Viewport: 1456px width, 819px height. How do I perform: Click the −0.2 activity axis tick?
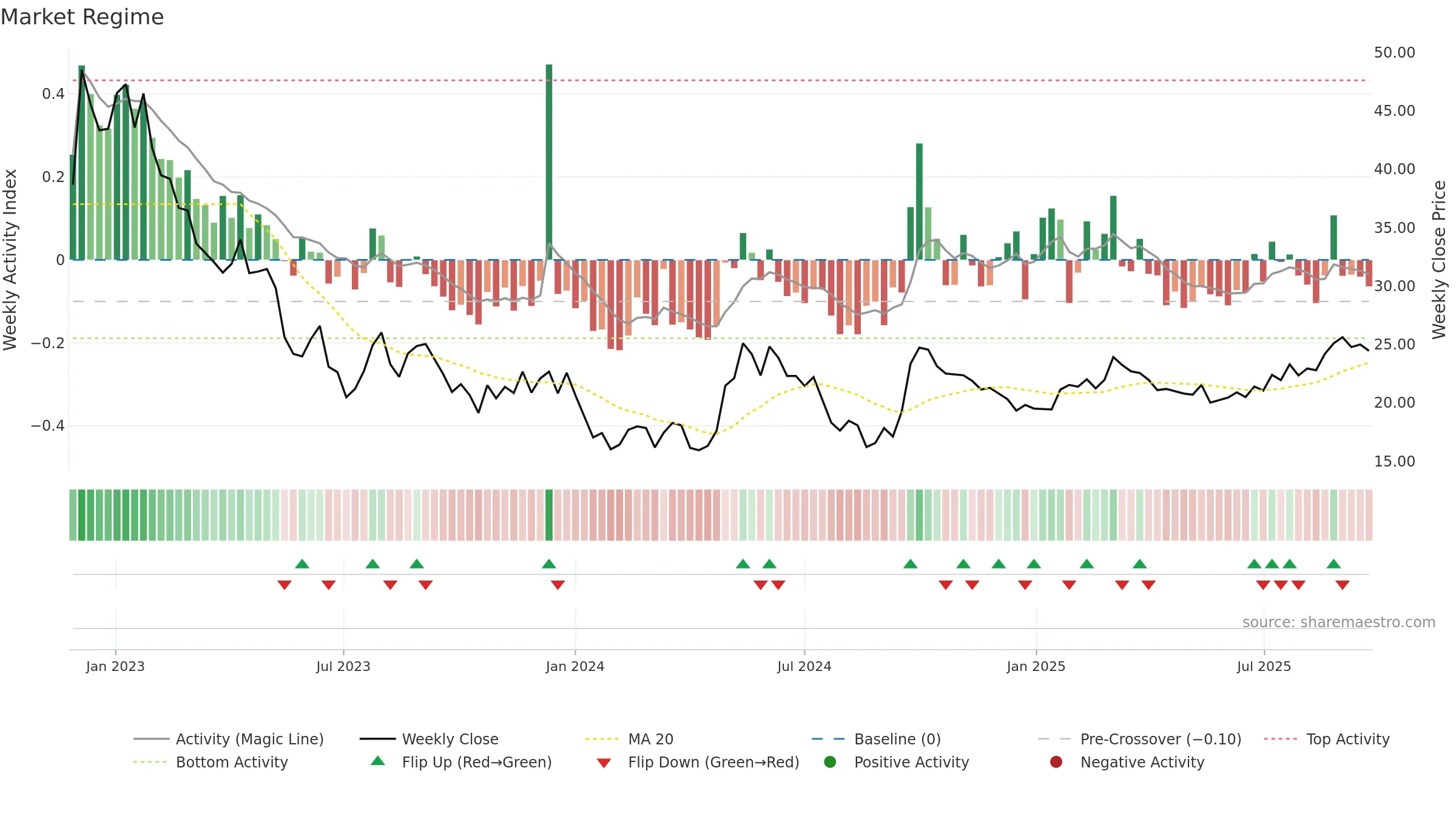point(48,343)
